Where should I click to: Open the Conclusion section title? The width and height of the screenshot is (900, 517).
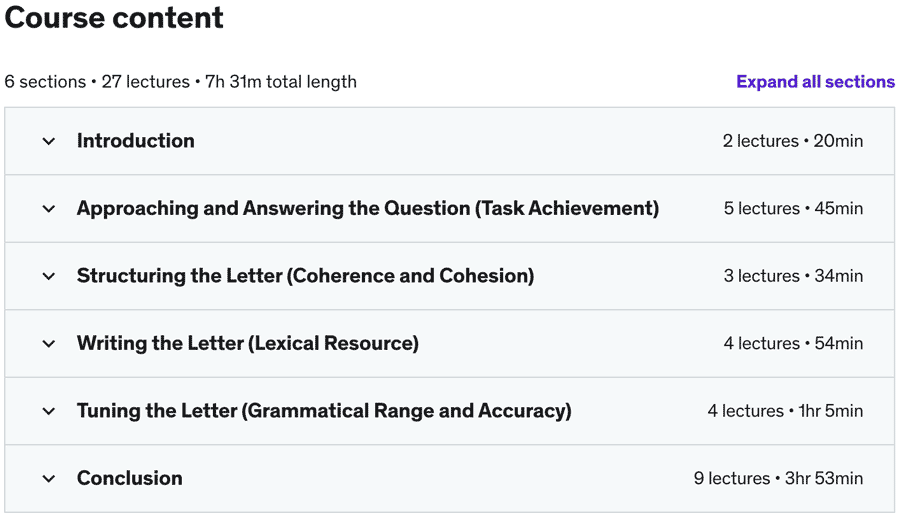130,479
